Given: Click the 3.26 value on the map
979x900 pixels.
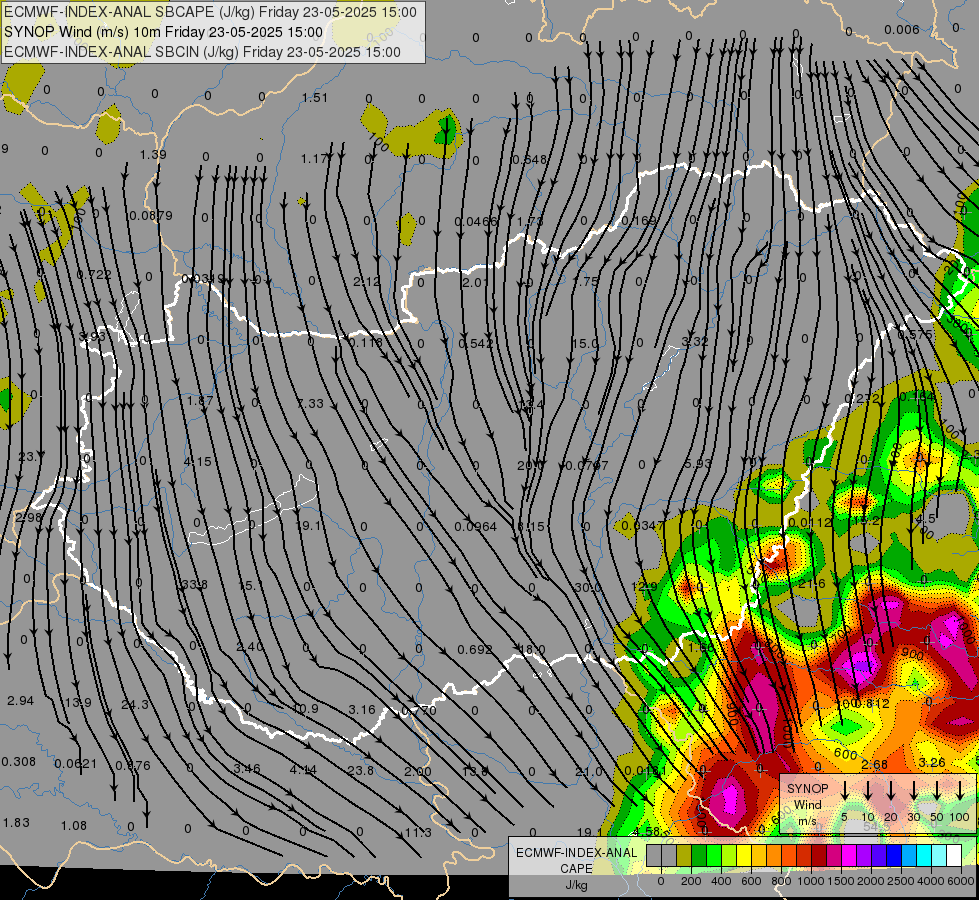Looking at the screenshot, I should point(932,762).
